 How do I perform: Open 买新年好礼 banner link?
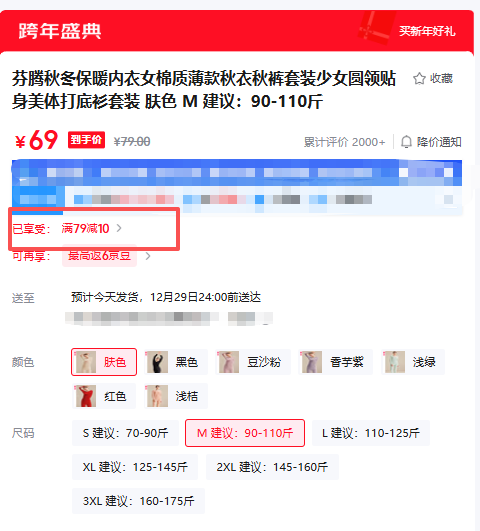click(427, 31)
